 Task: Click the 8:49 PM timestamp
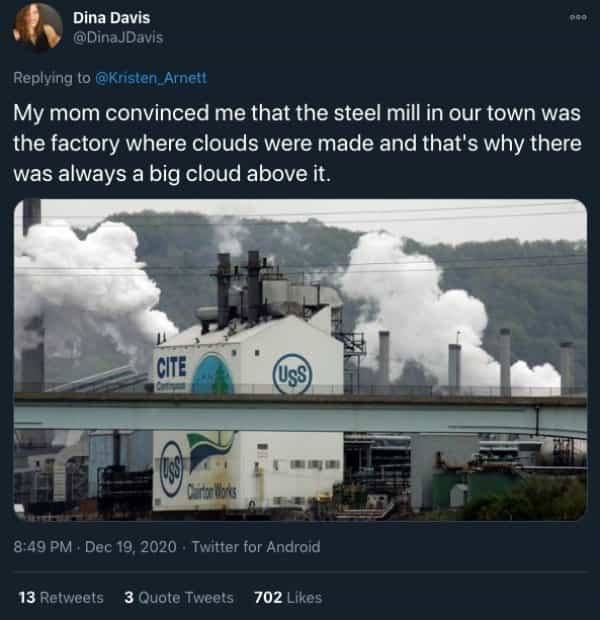[44, 546]
